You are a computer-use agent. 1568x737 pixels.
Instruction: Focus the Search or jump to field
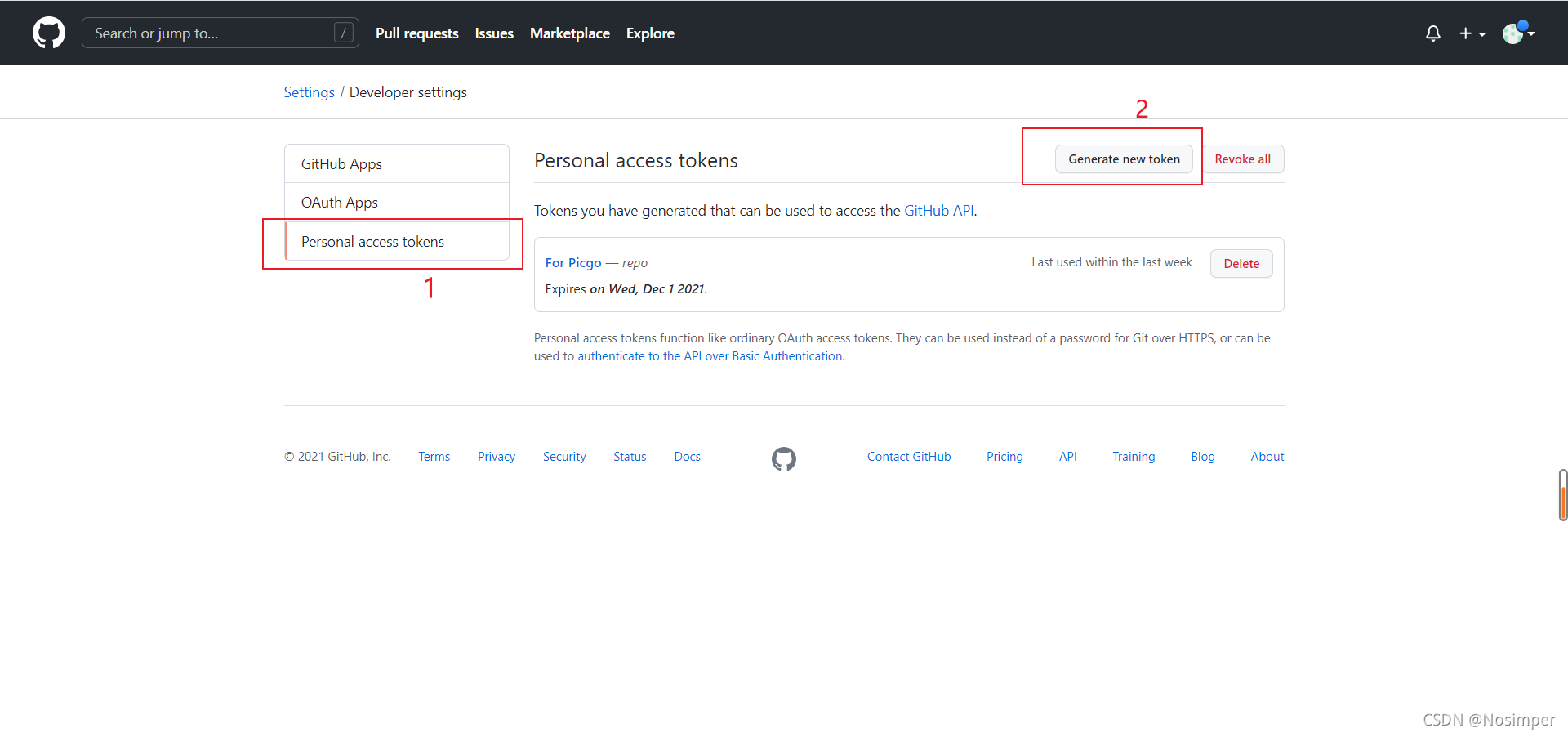(220, 33)
